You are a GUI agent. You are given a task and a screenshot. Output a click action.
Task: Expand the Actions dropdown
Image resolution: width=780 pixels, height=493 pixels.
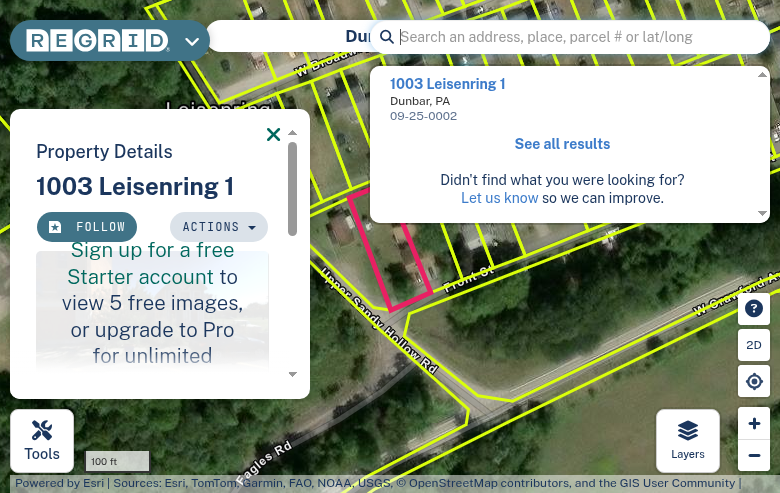[x=218, y=227]
